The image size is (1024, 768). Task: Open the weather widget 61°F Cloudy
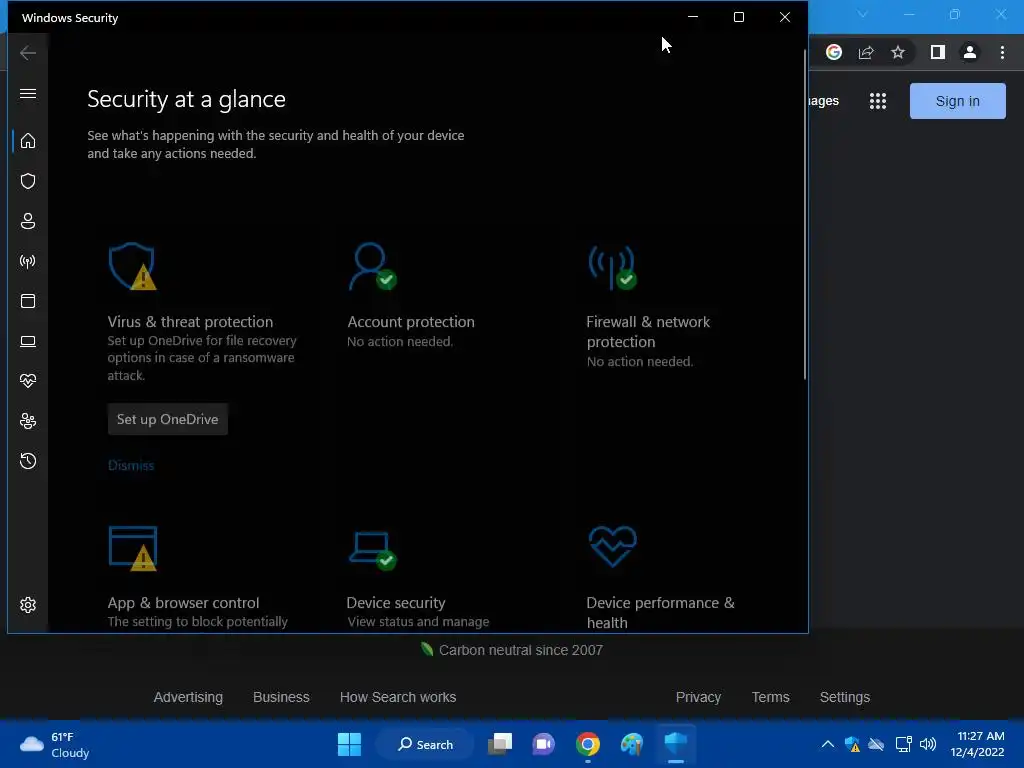pyautogui.click(x=55, y=744)
